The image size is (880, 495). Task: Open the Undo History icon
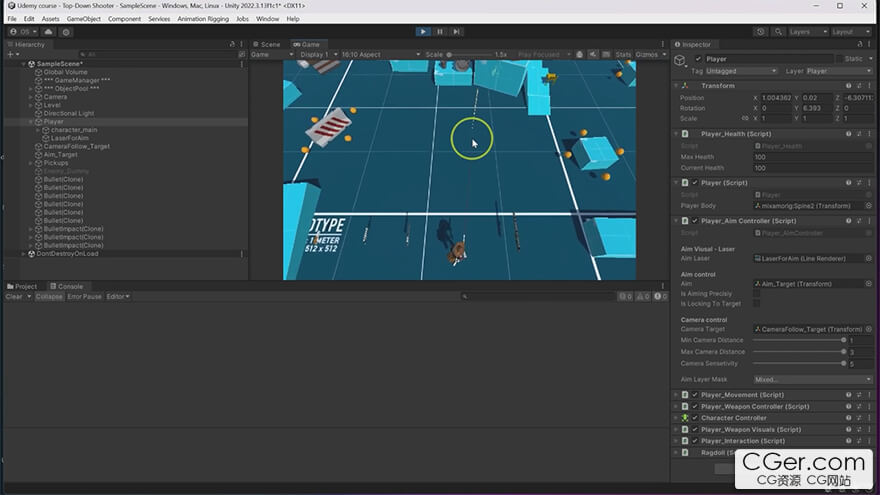pyautogui.click(x=760, y=32)
